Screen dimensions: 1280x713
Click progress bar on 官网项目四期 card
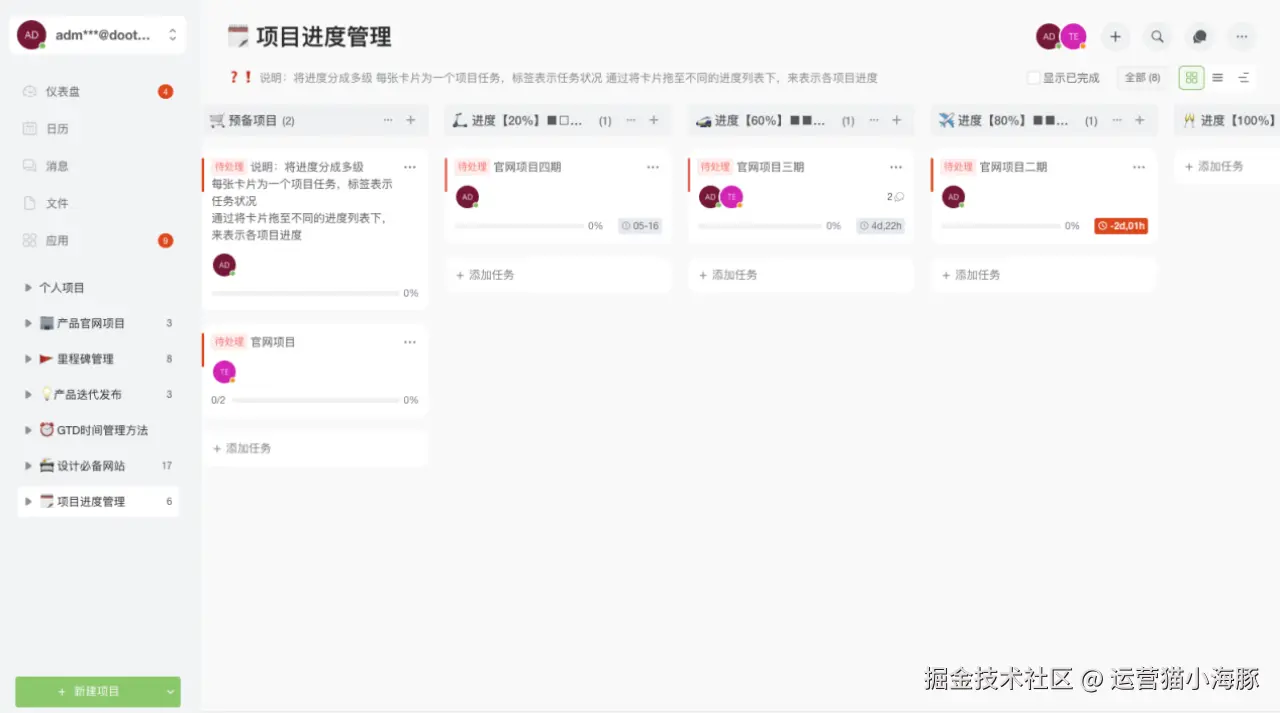tap(519, 226)
